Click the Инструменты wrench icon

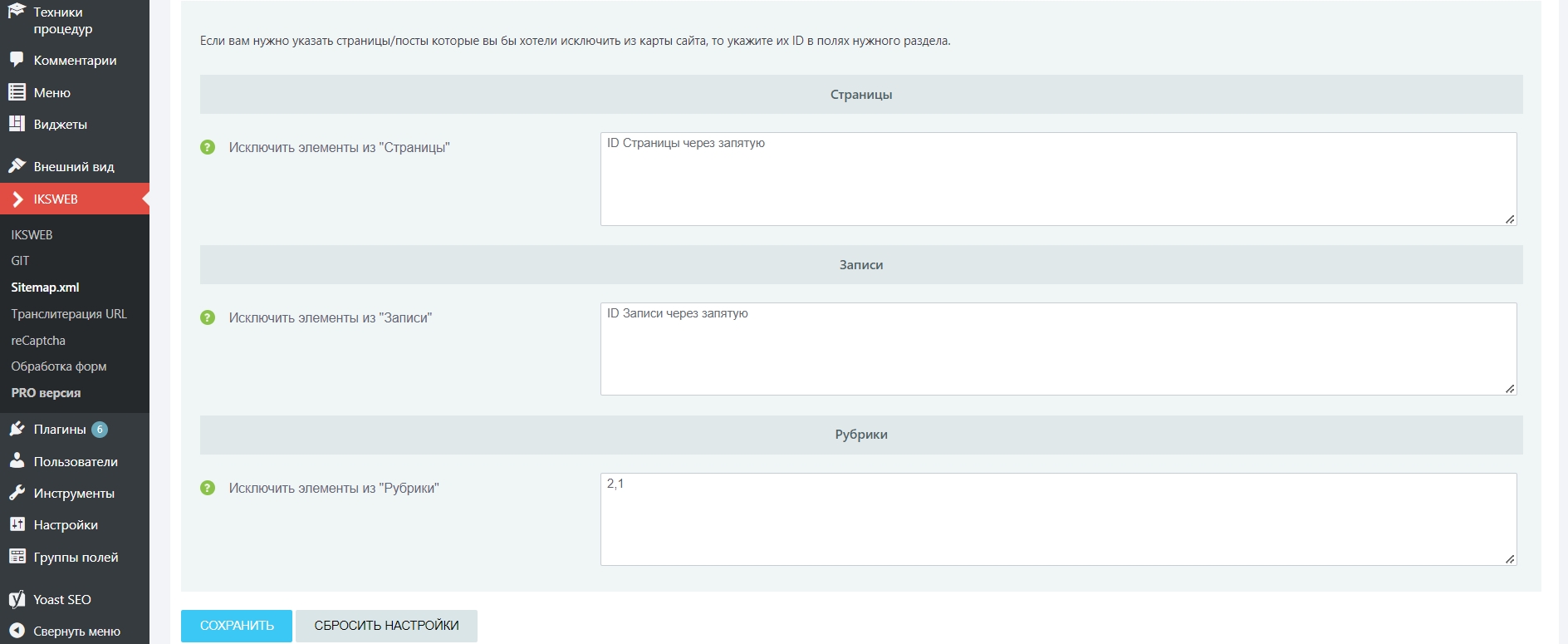pos(17,493)
